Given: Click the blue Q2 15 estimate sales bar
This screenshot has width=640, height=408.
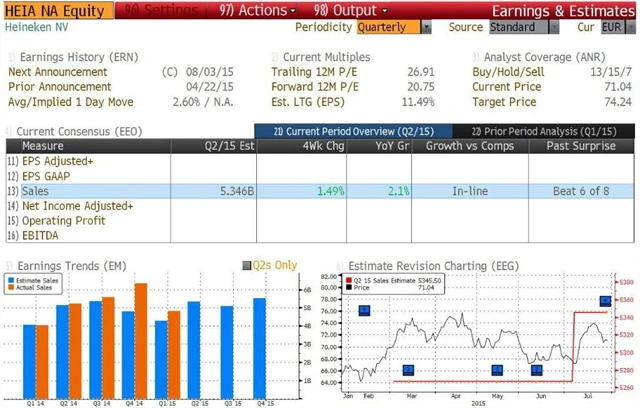Looking at the screenshot, I should click(194, 350).
